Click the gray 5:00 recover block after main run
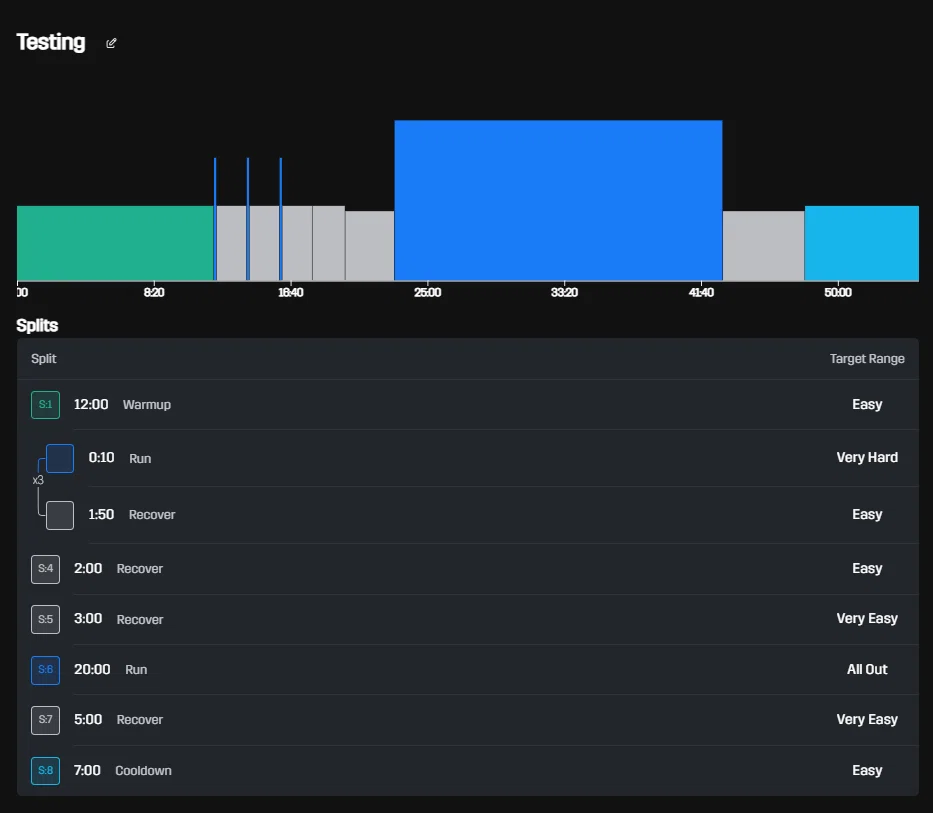The image size is (933, 813). 763,245
